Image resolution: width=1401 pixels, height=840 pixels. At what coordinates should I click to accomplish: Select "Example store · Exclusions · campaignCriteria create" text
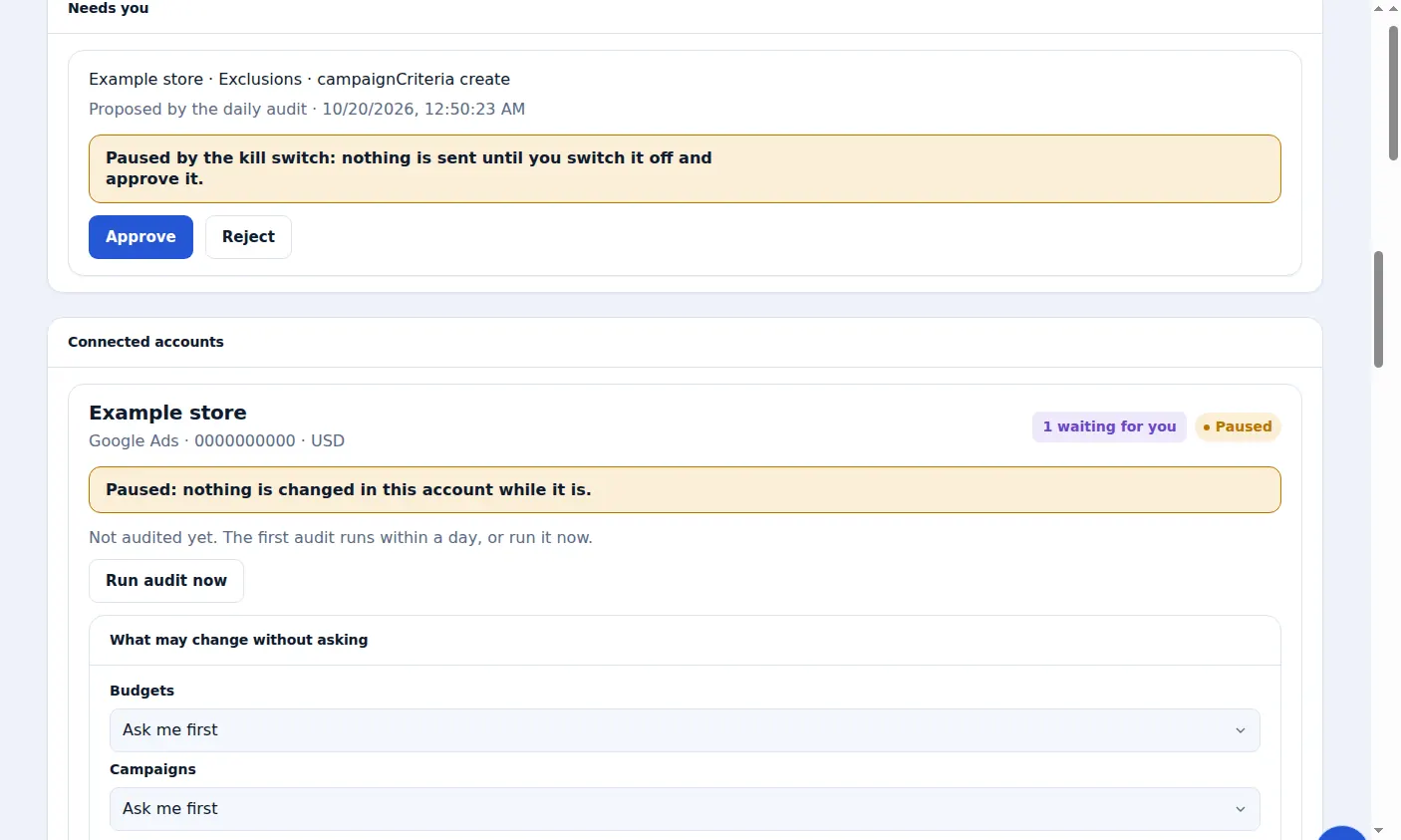[299, 79]
